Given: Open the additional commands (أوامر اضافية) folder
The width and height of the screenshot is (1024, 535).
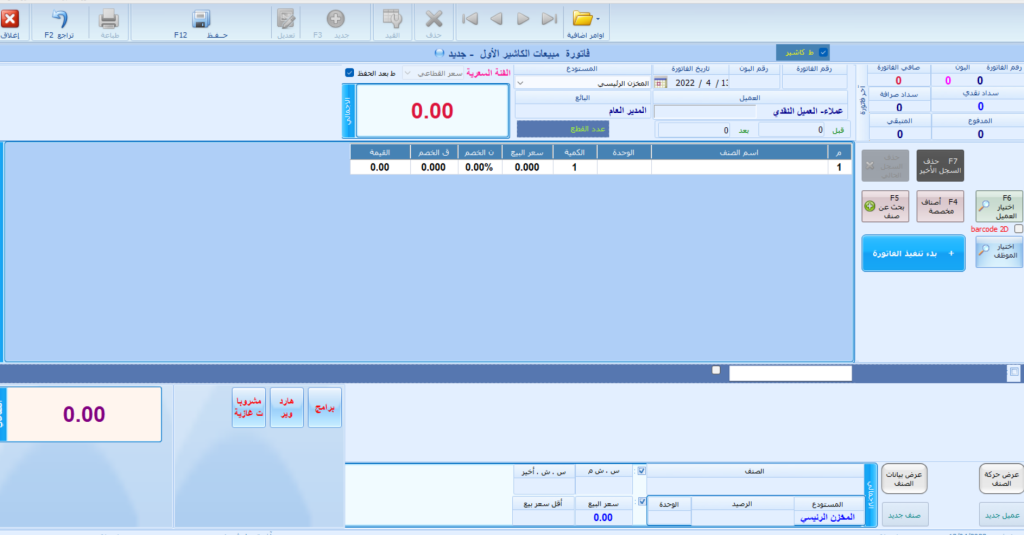Looking at the screenshot, I should pos(585,19).
